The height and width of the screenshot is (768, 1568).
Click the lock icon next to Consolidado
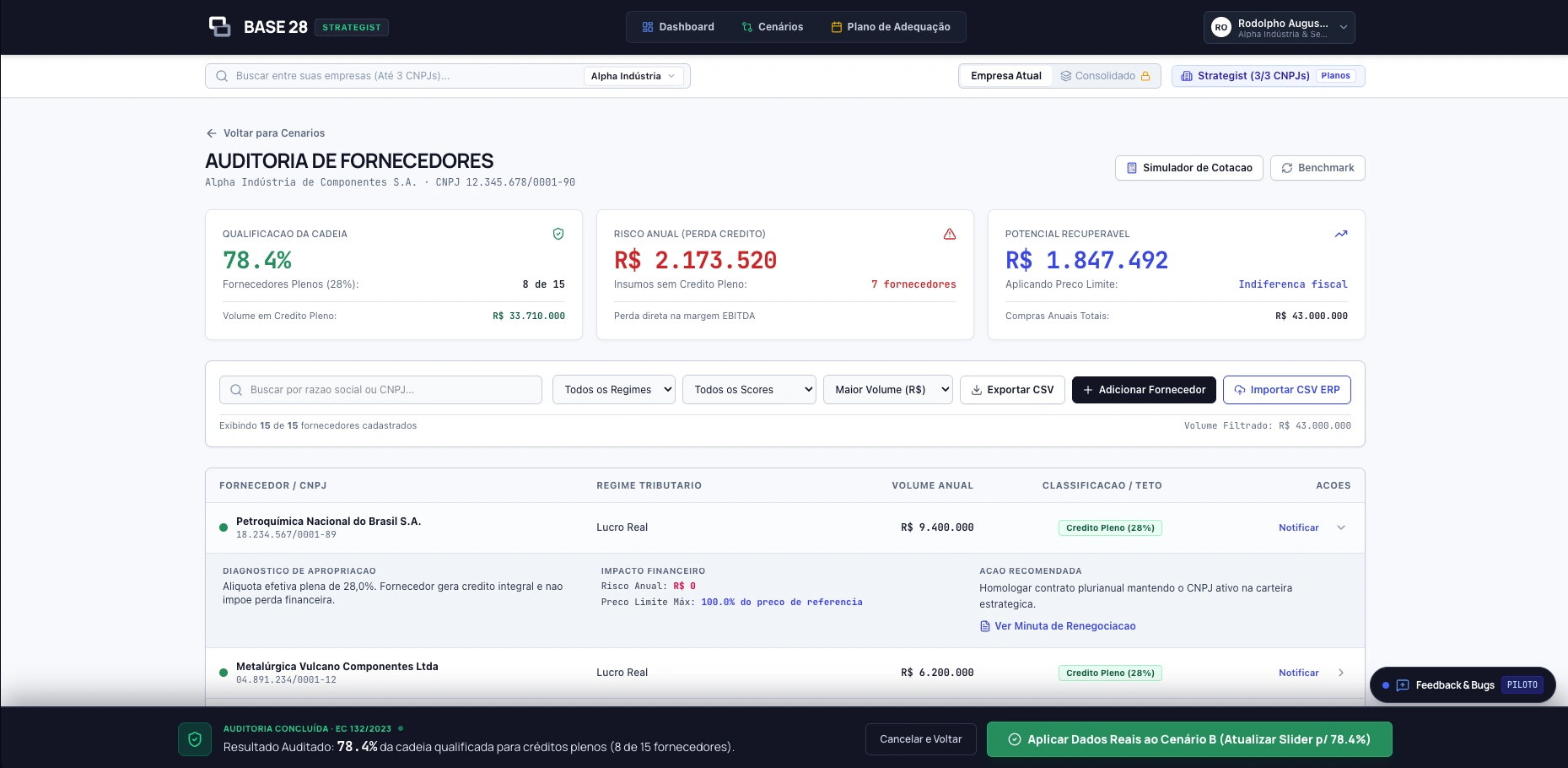1145,76
